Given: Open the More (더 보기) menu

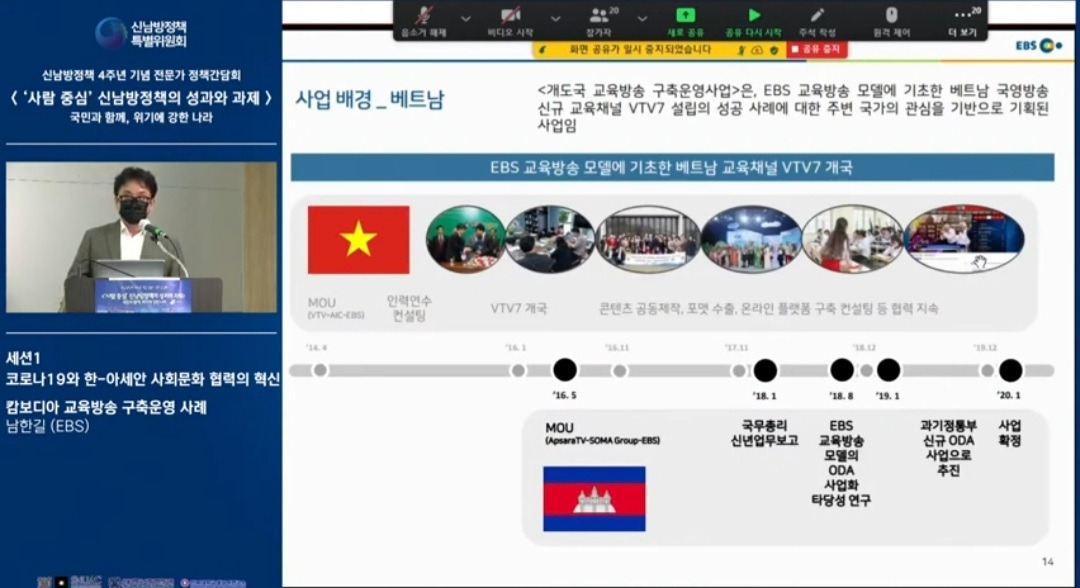Looking at the screenshot, I should pyautogui.click(x=963, y=21).
